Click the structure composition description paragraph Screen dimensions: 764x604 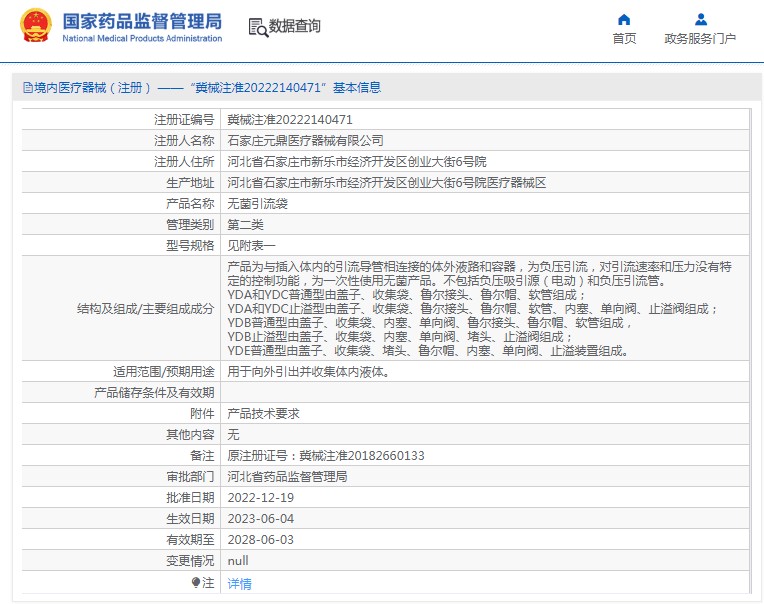(x=479, y=308)
